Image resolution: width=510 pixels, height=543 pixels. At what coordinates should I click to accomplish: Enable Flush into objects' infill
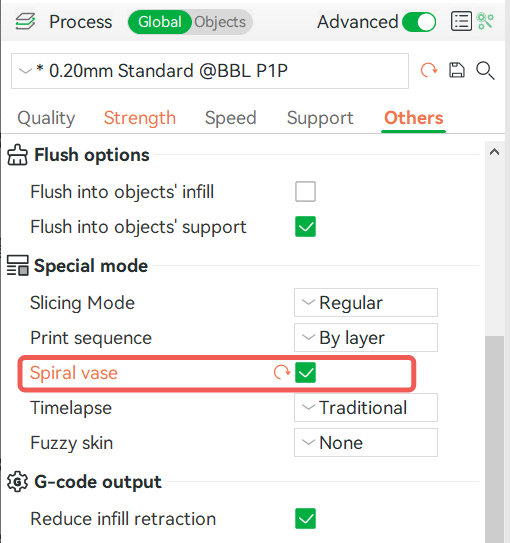(x=305, y=192)
